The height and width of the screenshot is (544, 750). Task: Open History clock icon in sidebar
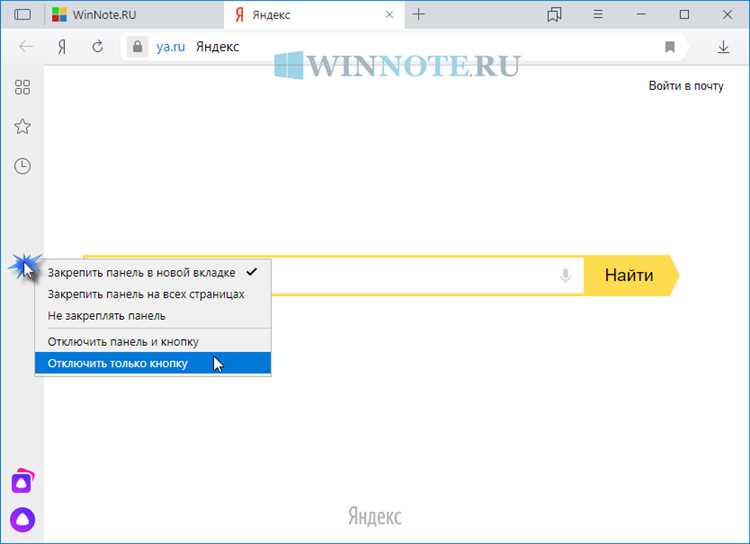click(x=22, y=166)
